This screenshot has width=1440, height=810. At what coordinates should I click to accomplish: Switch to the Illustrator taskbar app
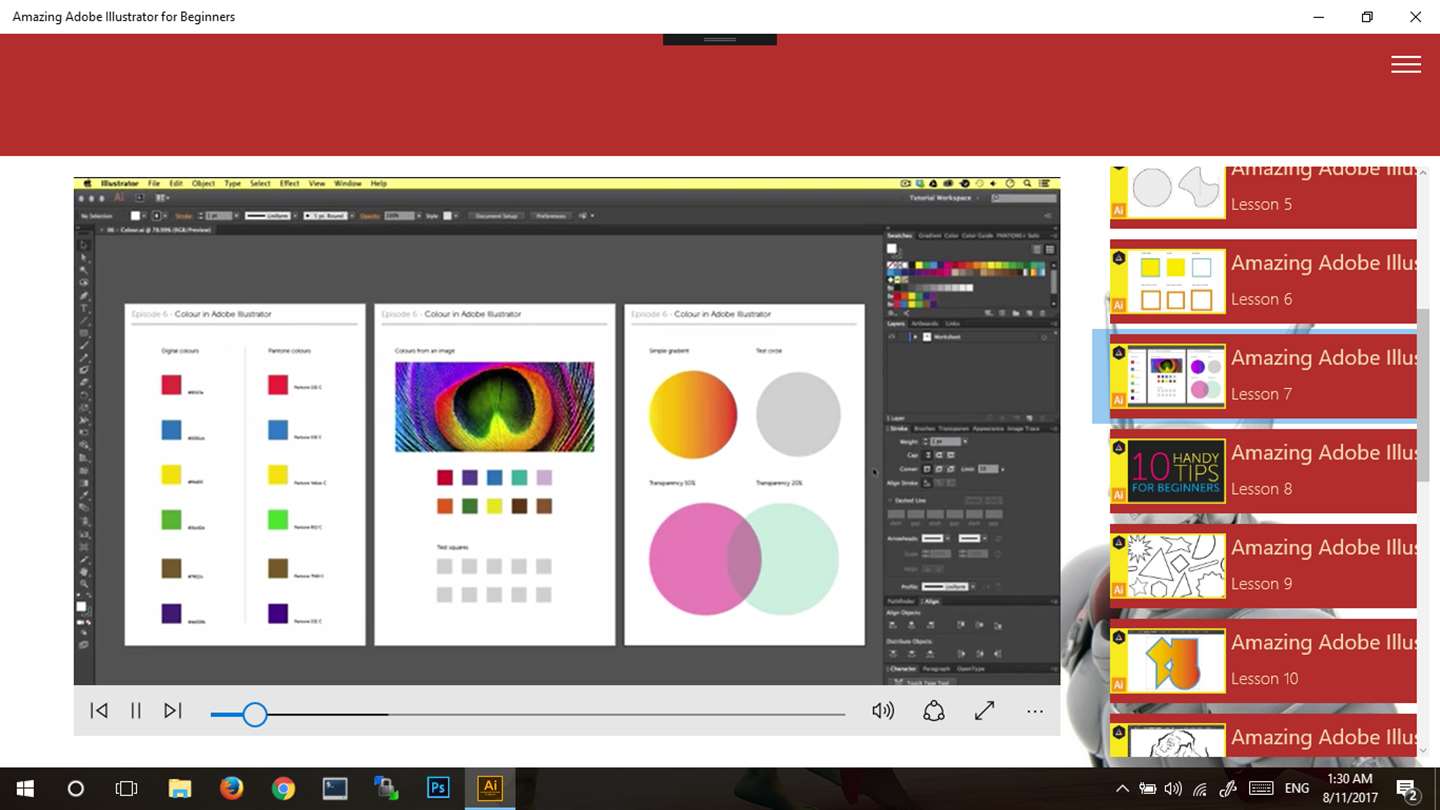click(x=490, y=789)
